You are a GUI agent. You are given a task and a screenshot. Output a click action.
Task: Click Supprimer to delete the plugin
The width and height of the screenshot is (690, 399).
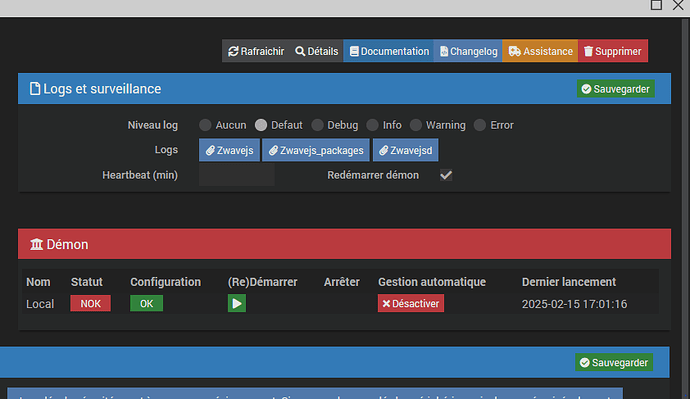click(x=613, y=51)
